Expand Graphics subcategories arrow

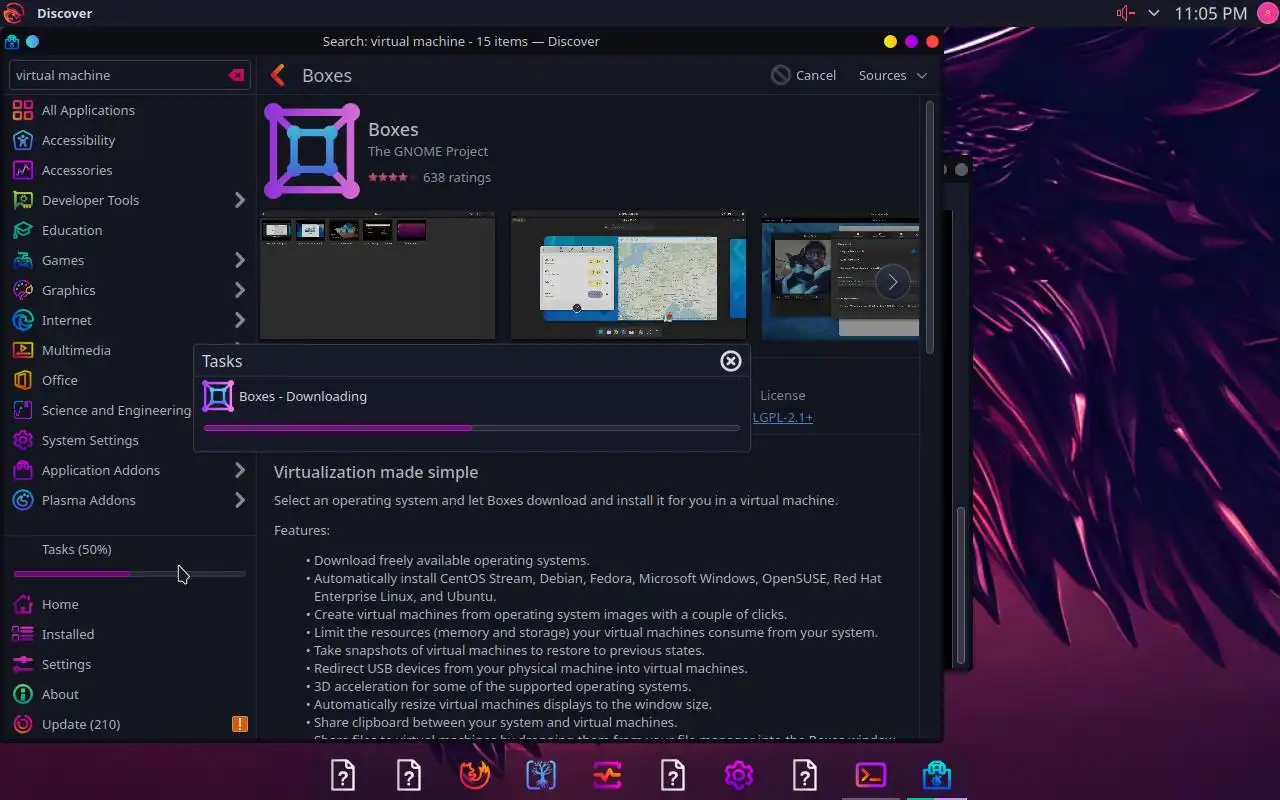point(240,290)
